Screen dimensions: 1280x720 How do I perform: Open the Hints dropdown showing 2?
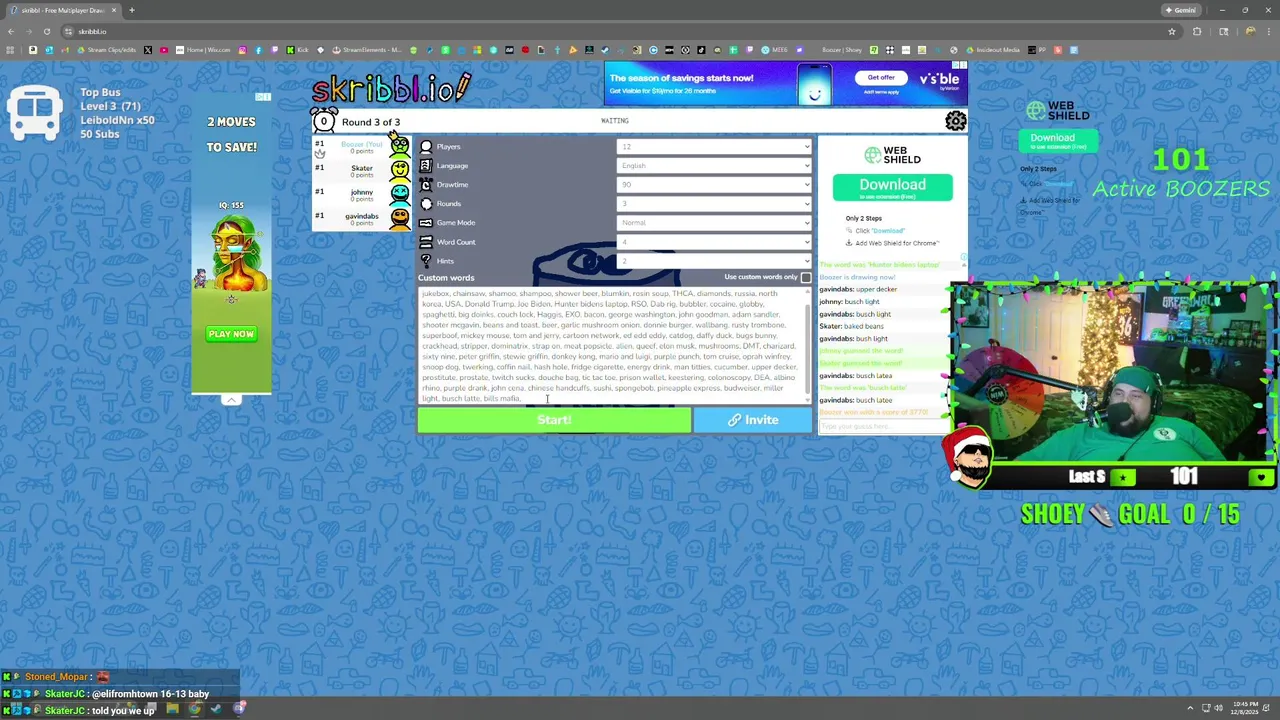point(714,261)
